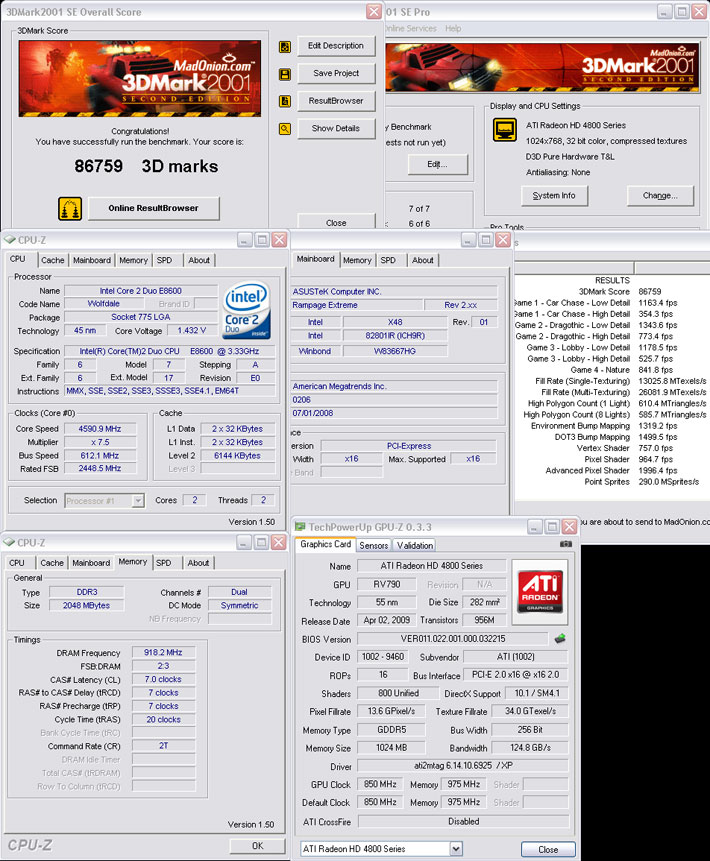Click the CPU-Z title bar icon of top window
The image size is (710, 861).
click(x=9, y=240)
